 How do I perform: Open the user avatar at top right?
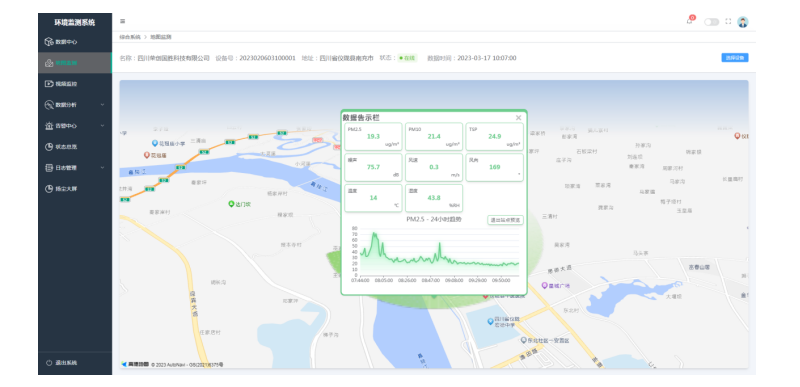[742, 22]
